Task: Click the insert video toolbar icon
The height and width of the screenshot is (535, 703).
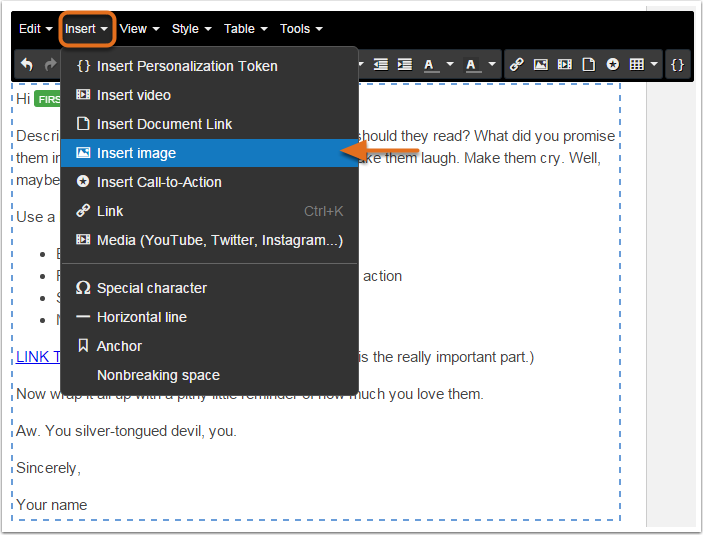Action: point(564,65)
